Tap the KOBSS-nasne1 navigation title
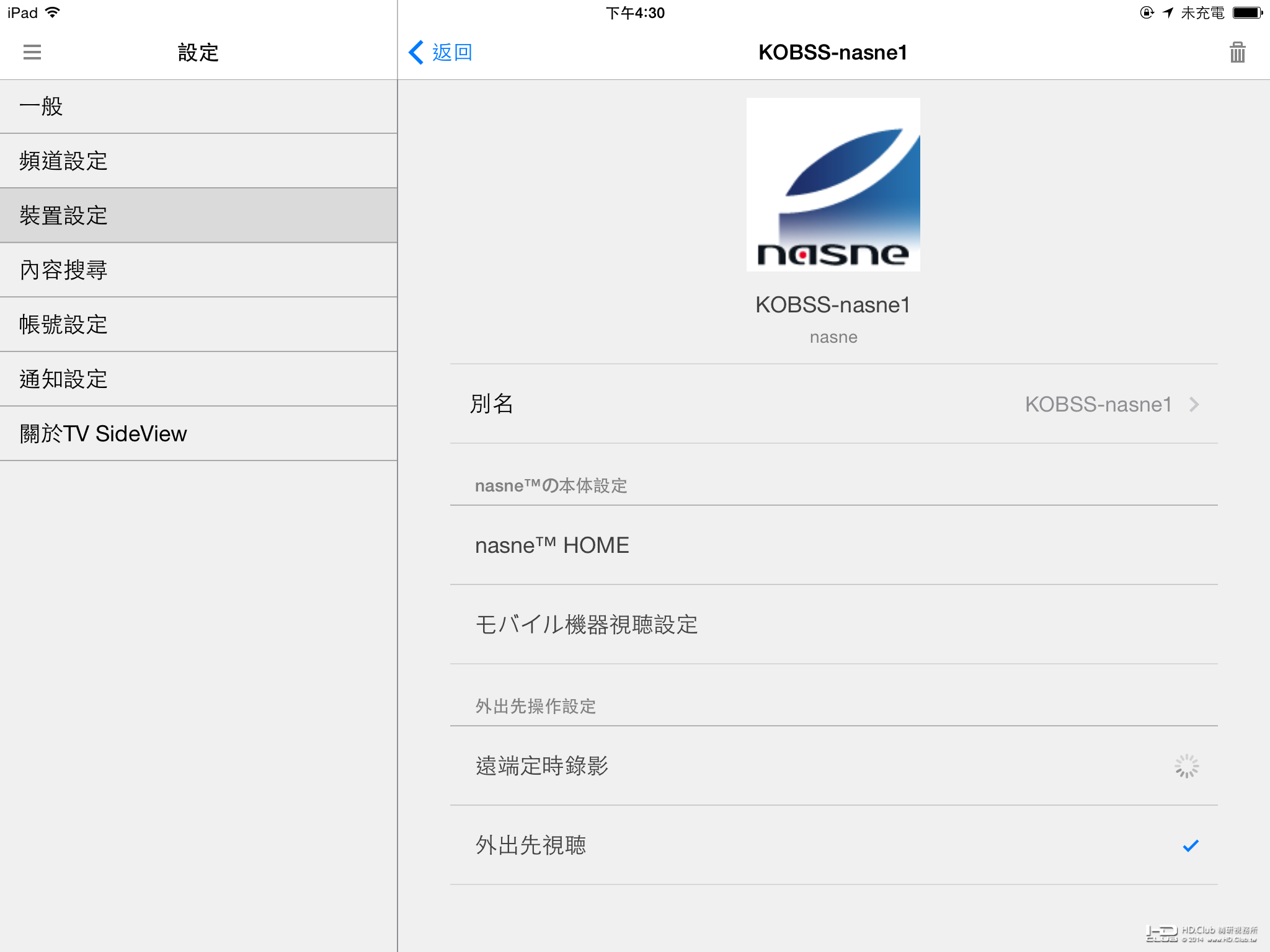This screenshot has height=952, width=1270. point(833,52)
